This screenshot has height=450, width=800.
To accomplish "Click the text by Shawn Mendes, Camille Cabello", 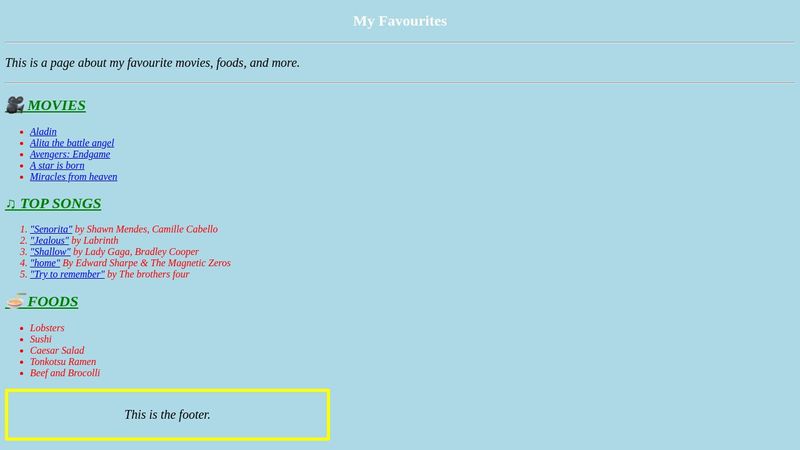I will (146, 229).
